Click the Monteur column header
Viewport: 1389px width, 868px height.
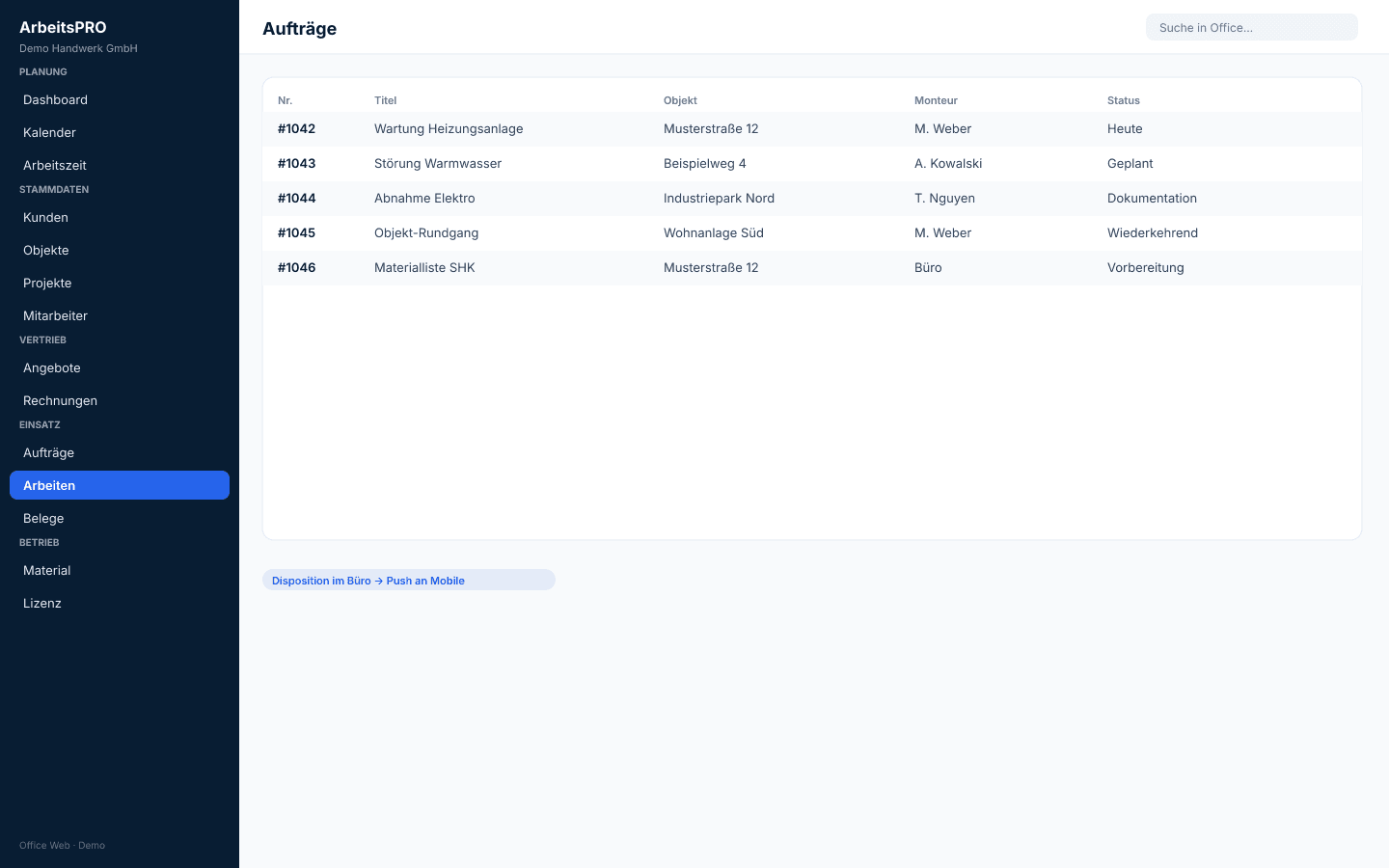pyautogui.click(x=936, y=100)
